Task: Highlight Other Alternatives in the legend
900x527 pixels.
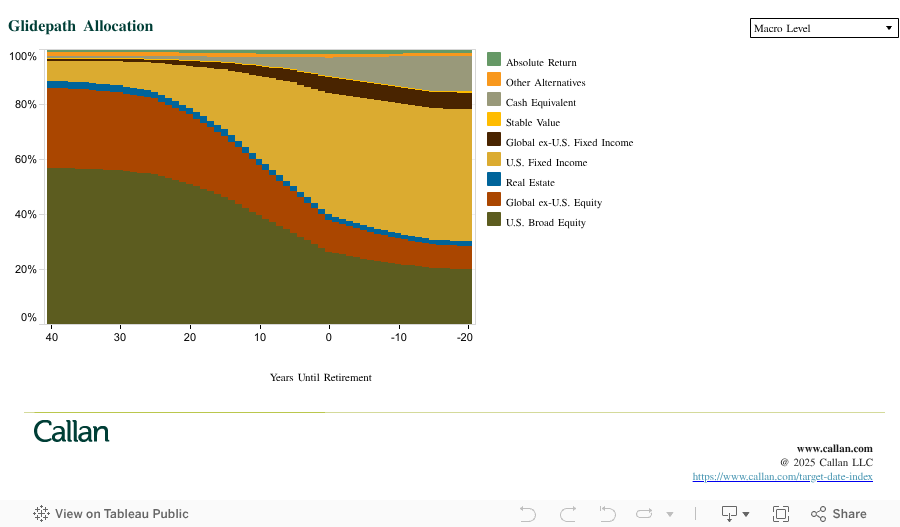Action: [x=545, y=83]
